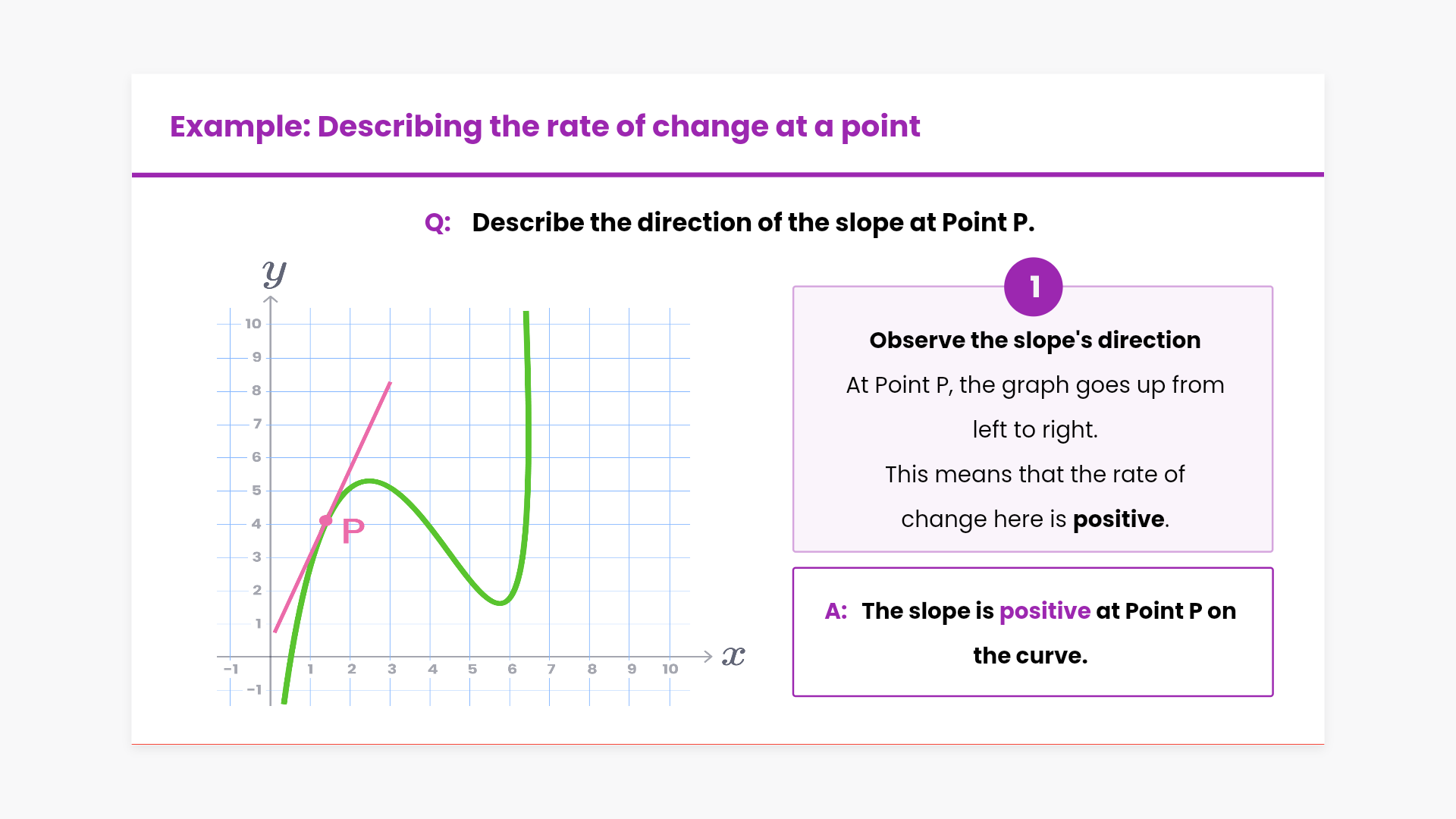The width and height of the screenshot is (1456, 819).
Task: Click the purple divider line under the title
Action: coord(728,174)
